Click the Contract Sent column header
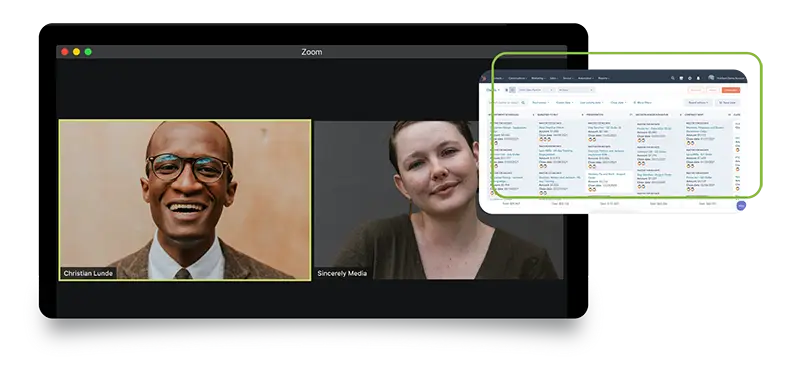Image resolution: width=800 pixels, height=369 pixels. click(x=694, y=115)
